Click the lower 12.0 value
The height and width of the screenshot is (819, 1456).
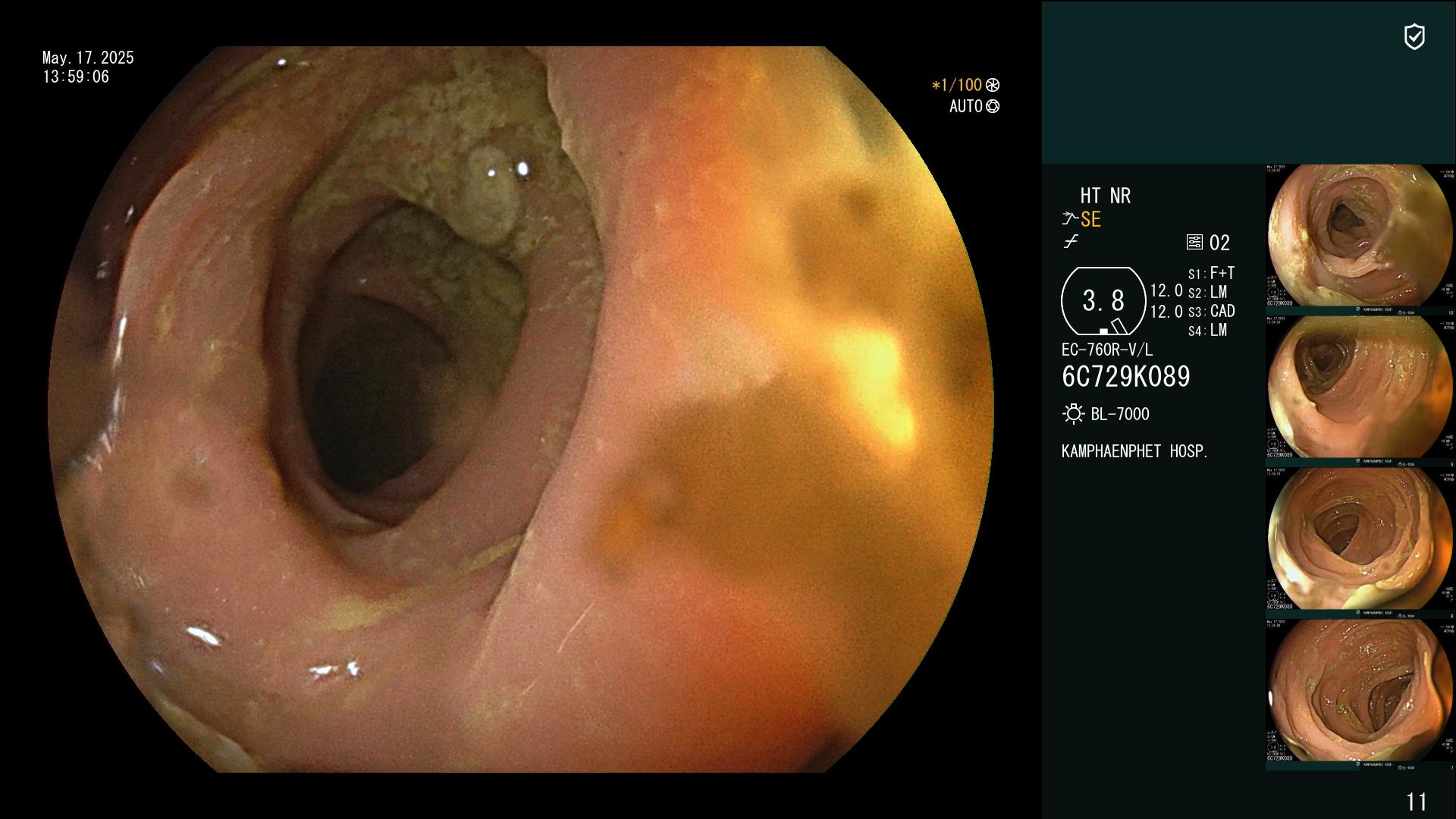[x=1166, y=312]
